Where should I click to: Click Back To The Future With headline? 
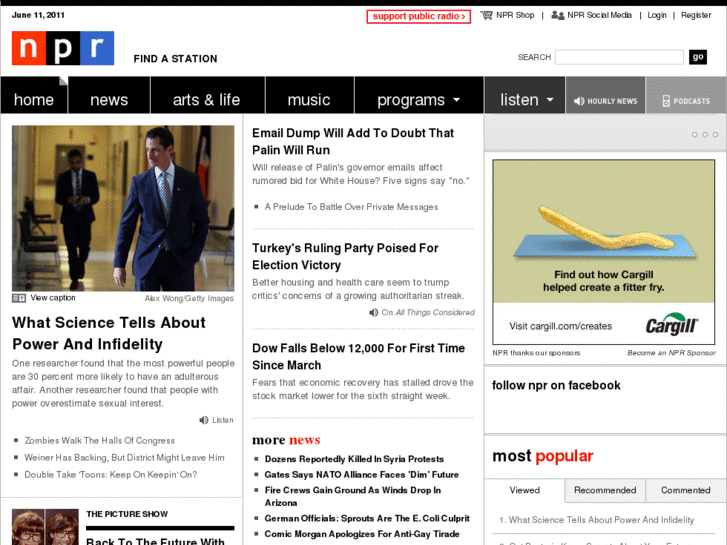(155, 541)
